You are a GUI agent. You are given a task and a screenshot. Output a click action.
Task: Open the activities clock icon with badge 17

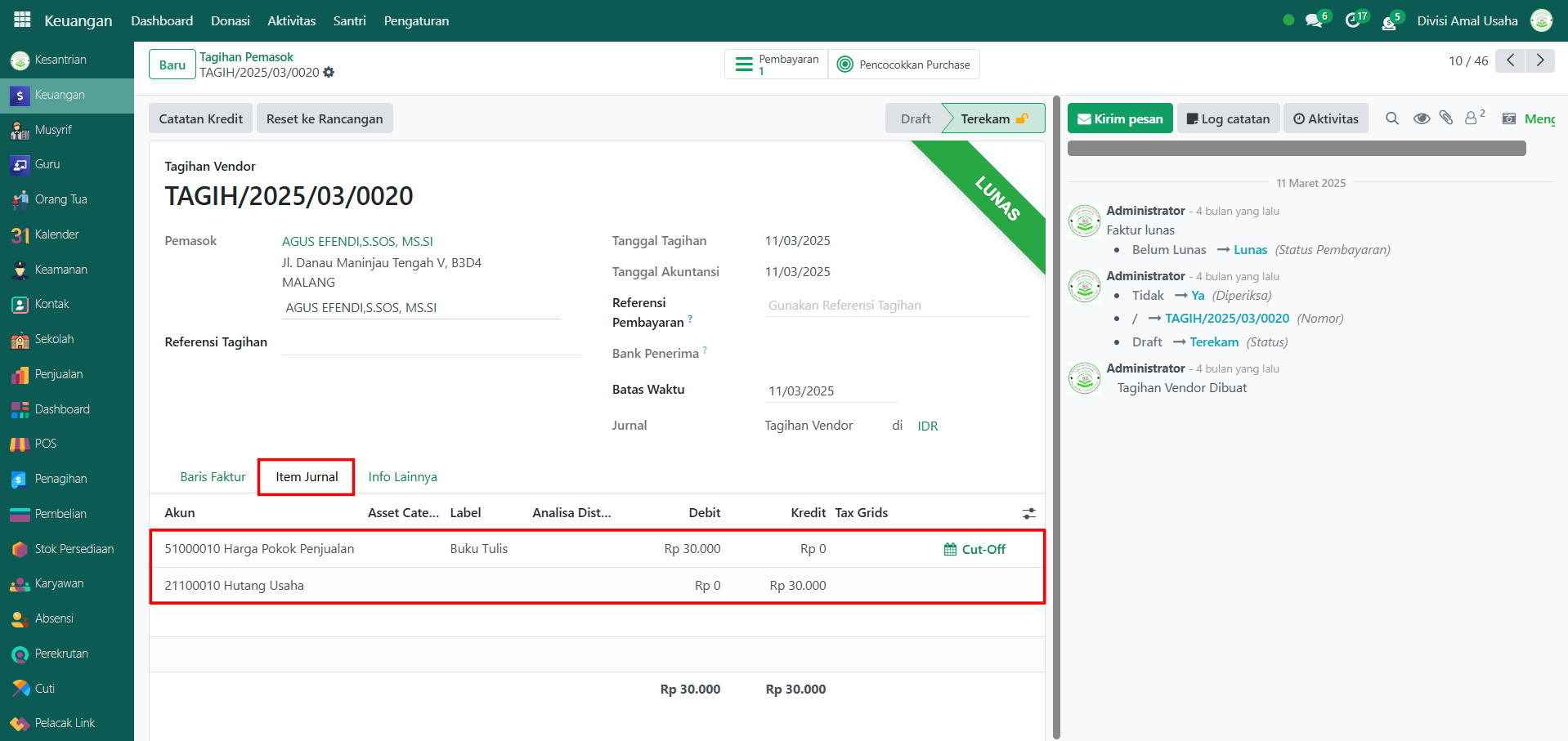(x=1353, y=20)
